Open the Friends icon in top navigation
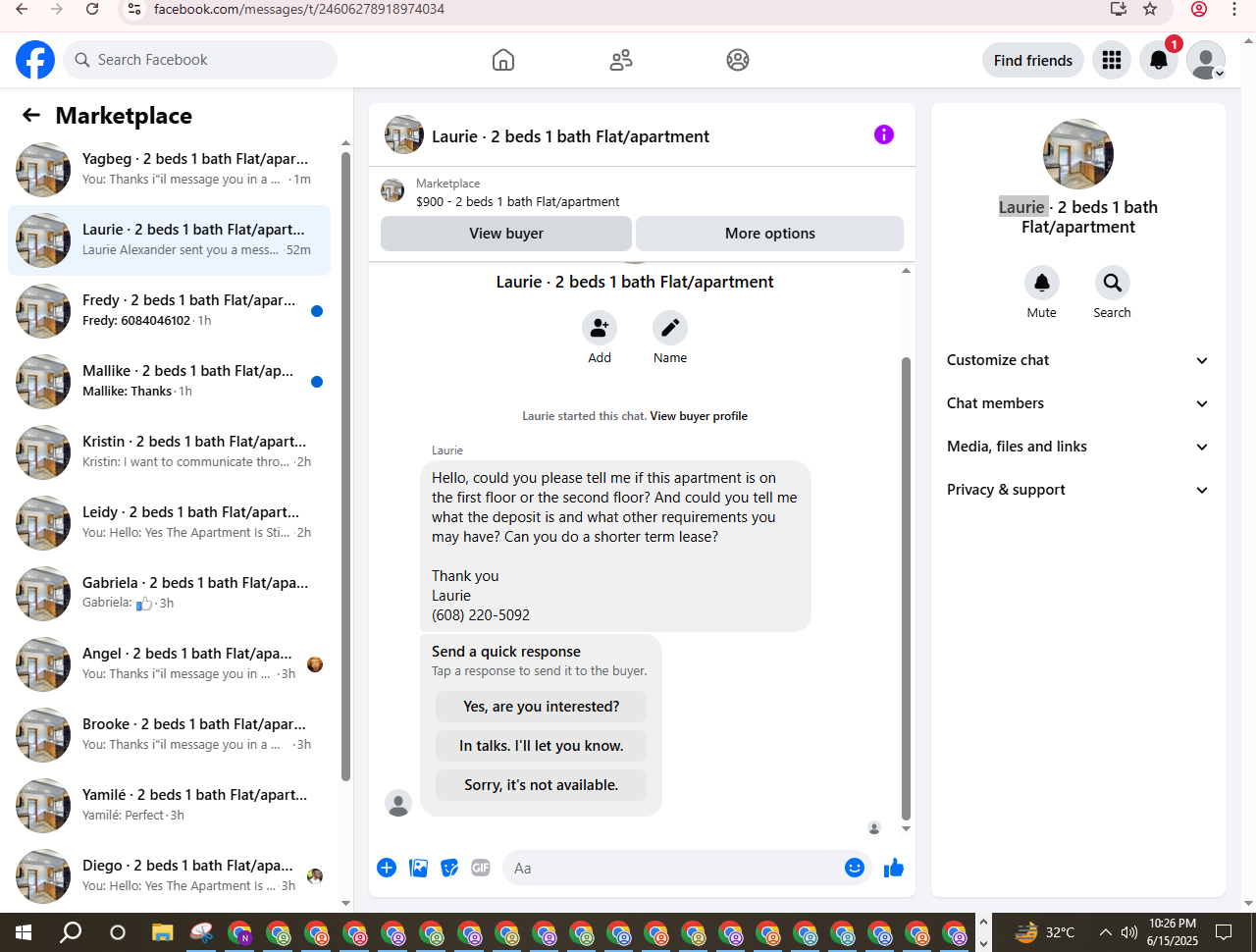This screenshot has height=952, width=1256. 621,60
